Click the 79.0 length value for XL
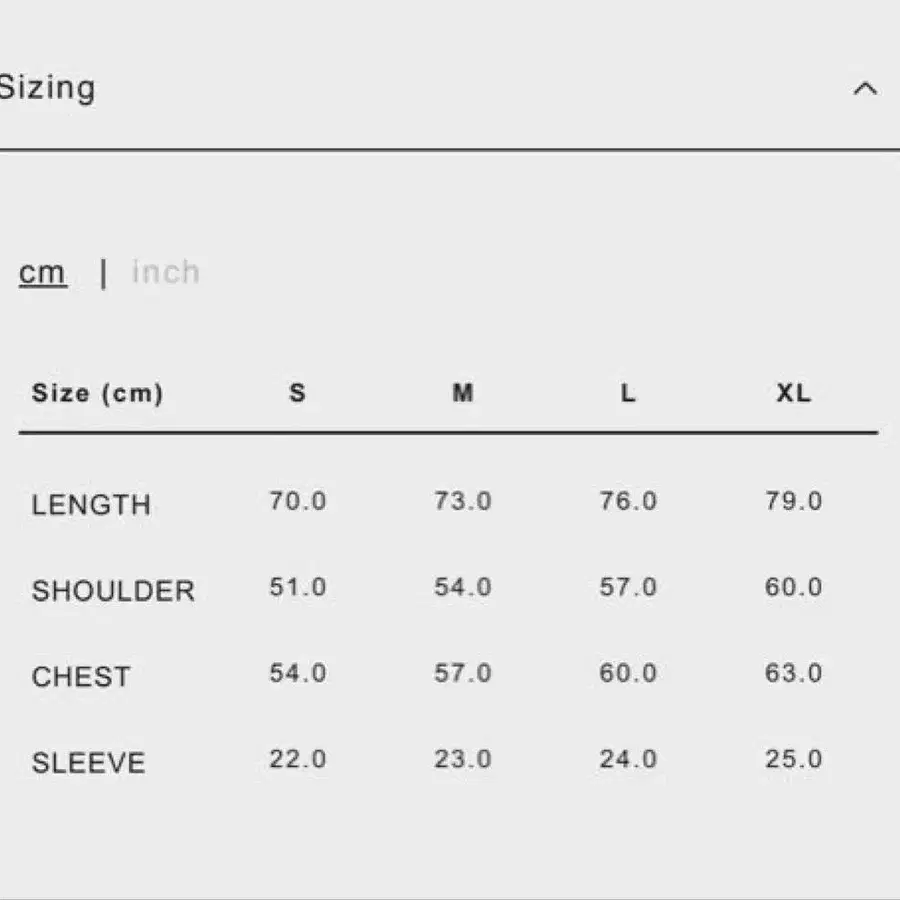The width and height of the screenshot is (900, 900). click(794, 501)
